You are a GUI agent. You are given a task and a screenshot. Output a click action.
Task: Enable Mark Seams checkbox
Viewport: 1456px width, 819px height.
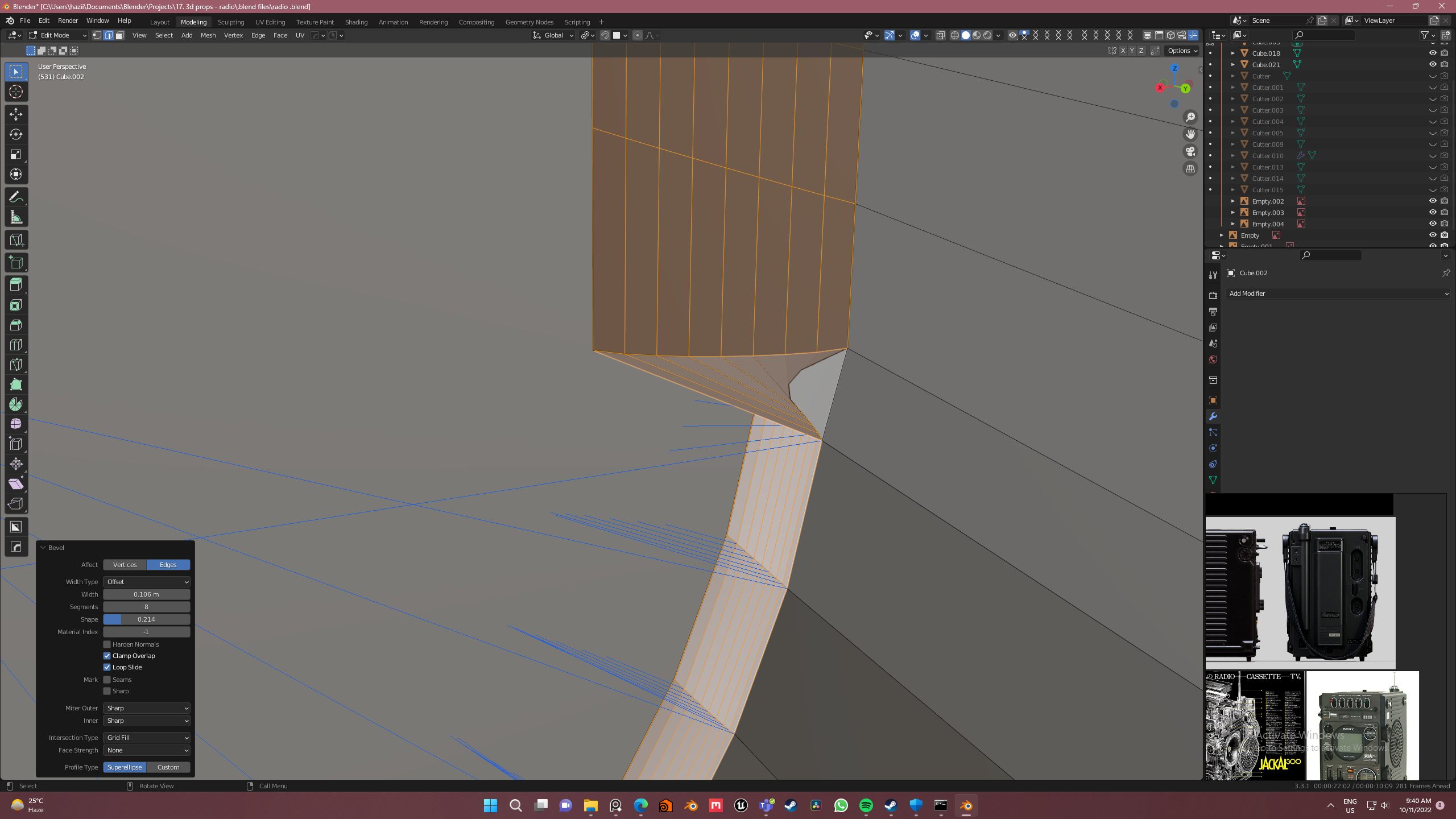click(107, 680)
